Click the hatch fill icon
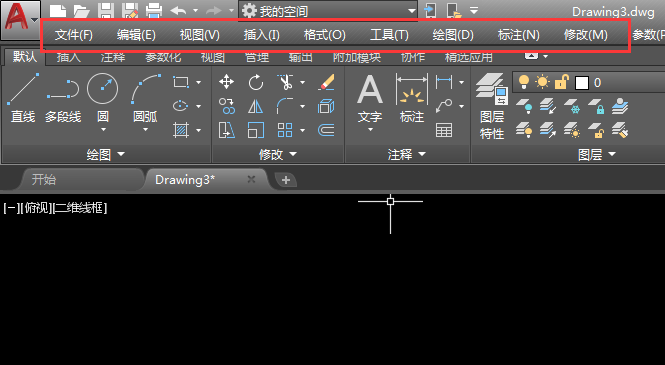Screen dimensions: 665x365 pyautogui.click(x=181, y=130)
